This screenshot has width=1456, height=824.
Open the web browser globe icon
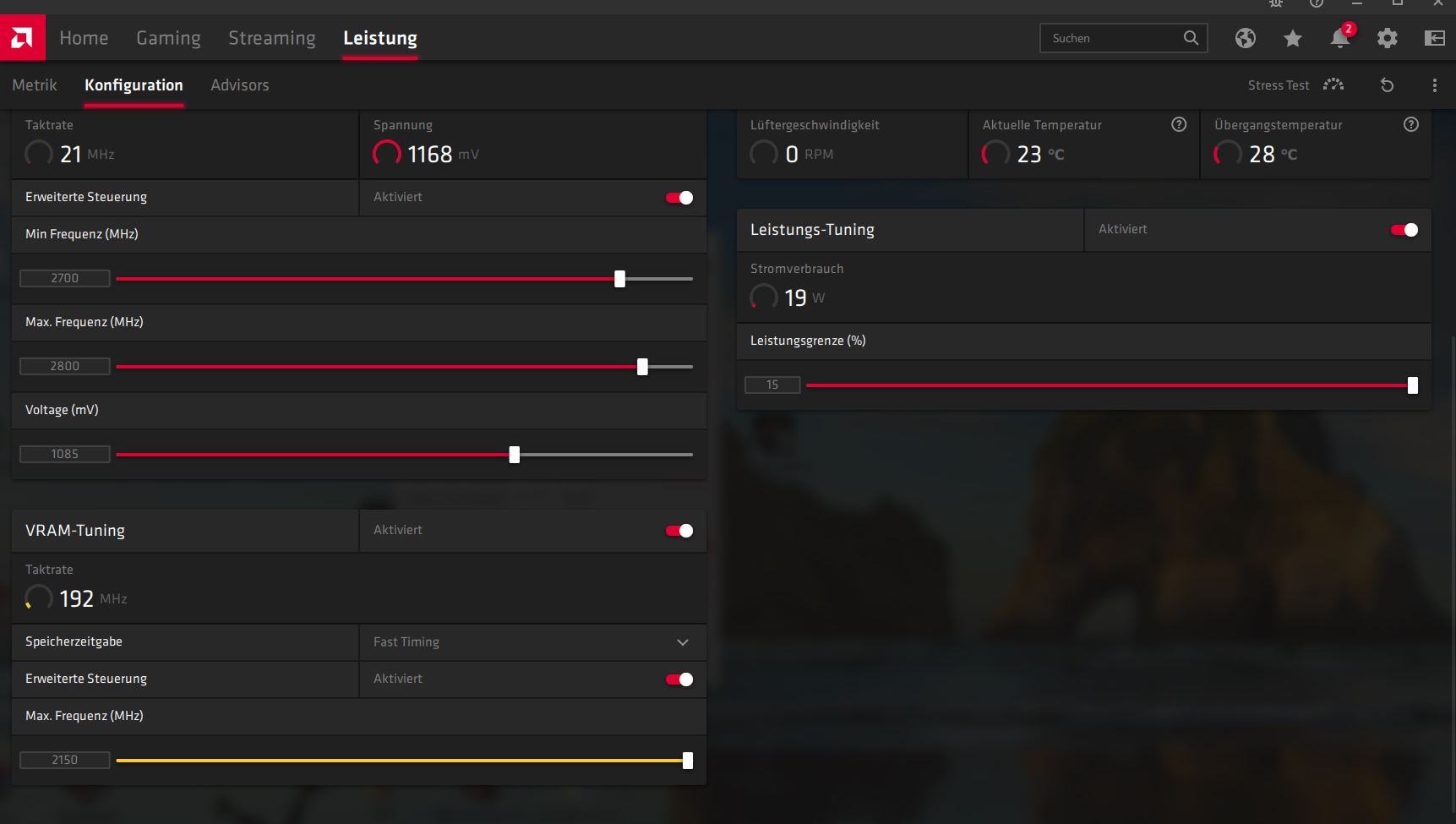(1245, 38)
